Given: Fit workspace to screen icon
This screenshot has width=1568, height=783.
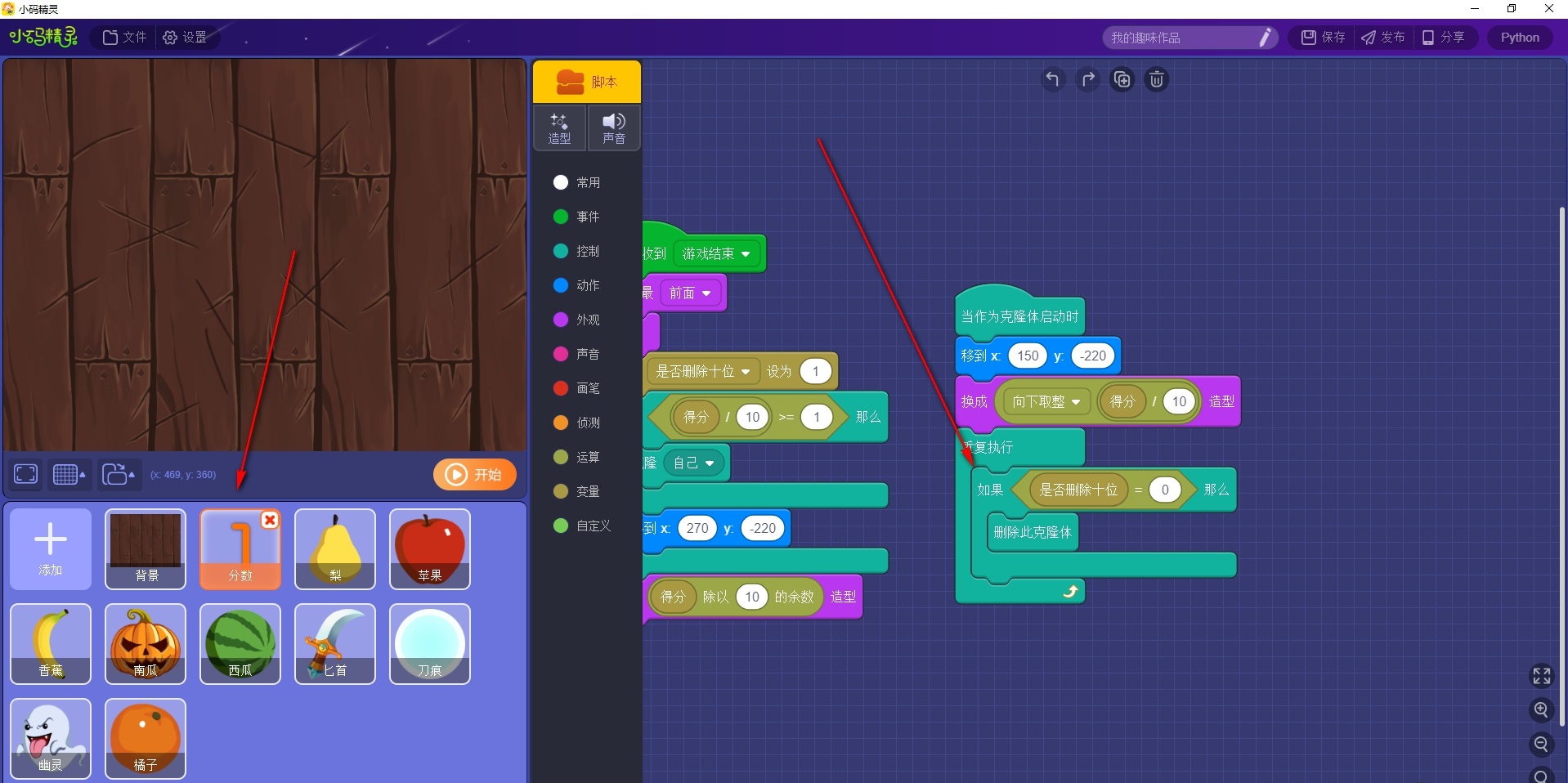Looking at the screenshot, I should (x=1541, y=676).
